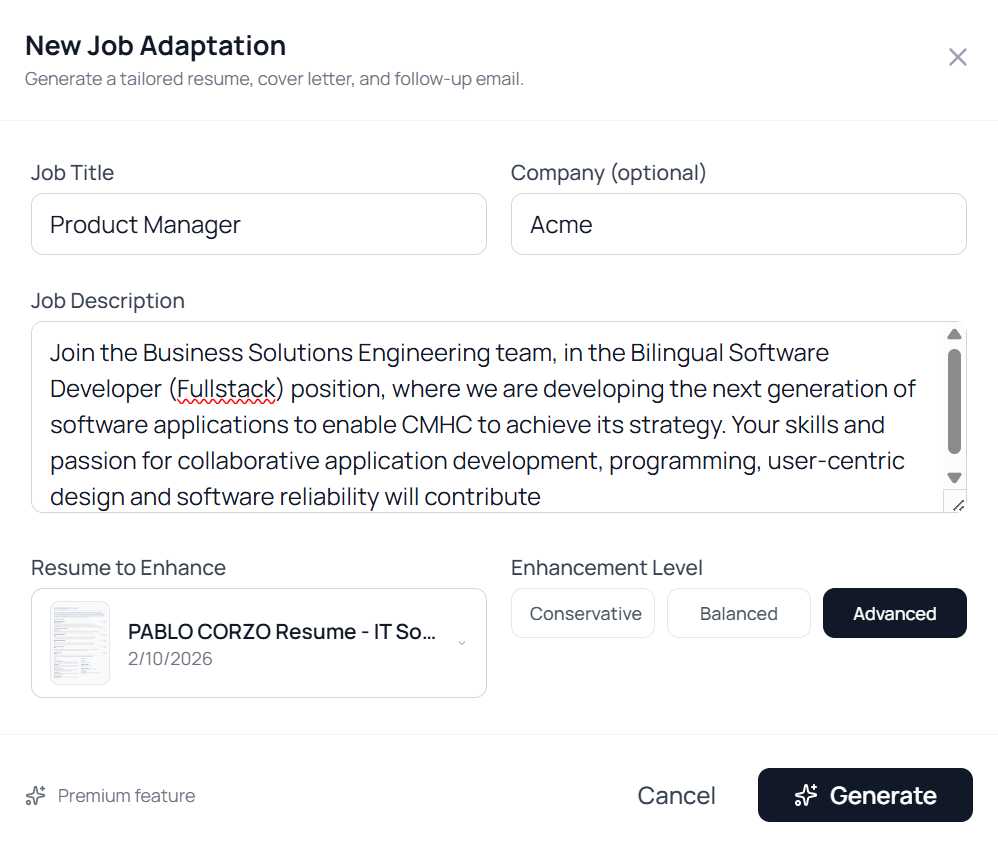Click the resume date 2/10/2026
This screenshot has height=846, width=998.
pos(170,659)
